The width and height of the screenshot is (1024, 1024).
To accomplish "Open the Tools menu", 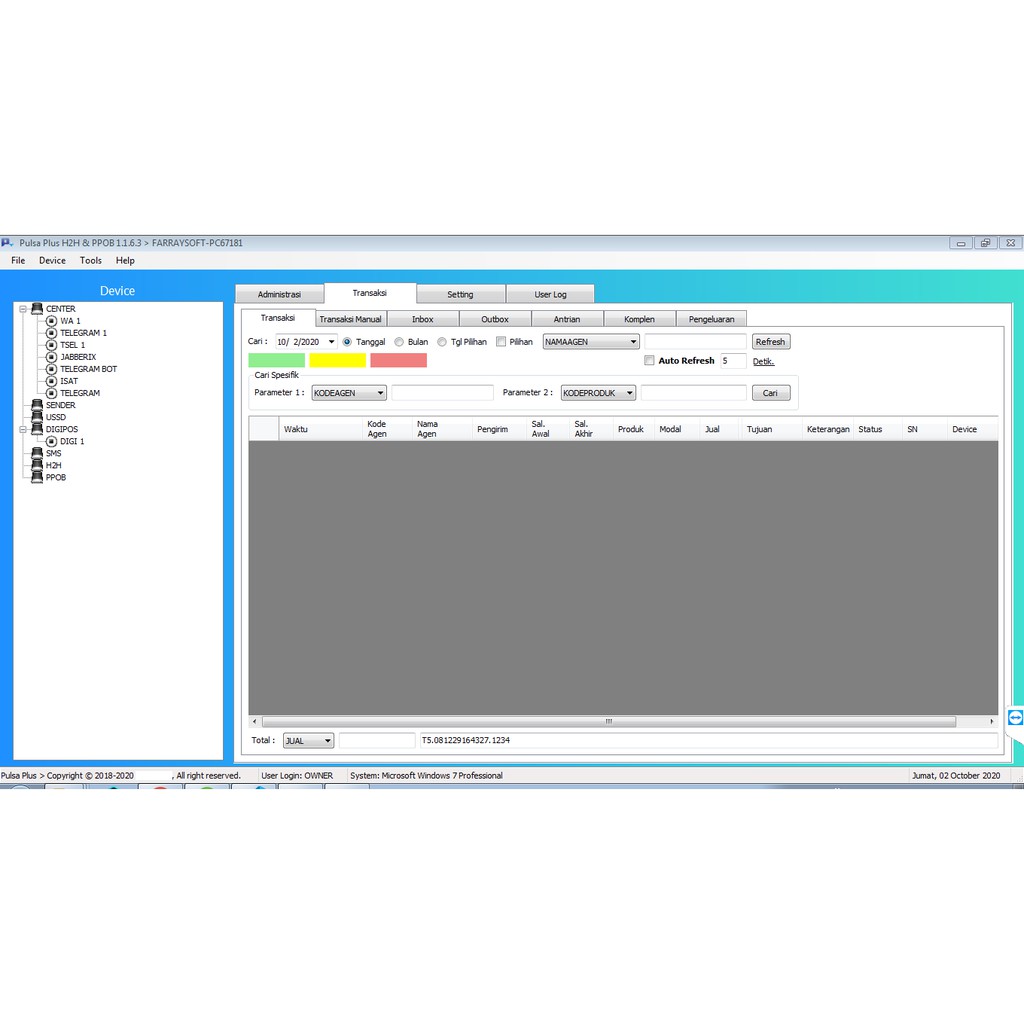I will (91, 261).
